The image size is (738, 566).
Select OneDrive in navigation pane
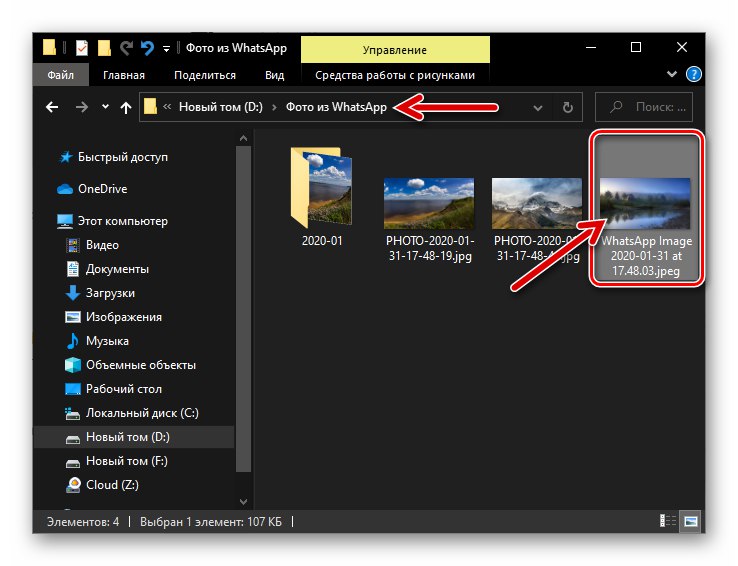click(102, 189)
